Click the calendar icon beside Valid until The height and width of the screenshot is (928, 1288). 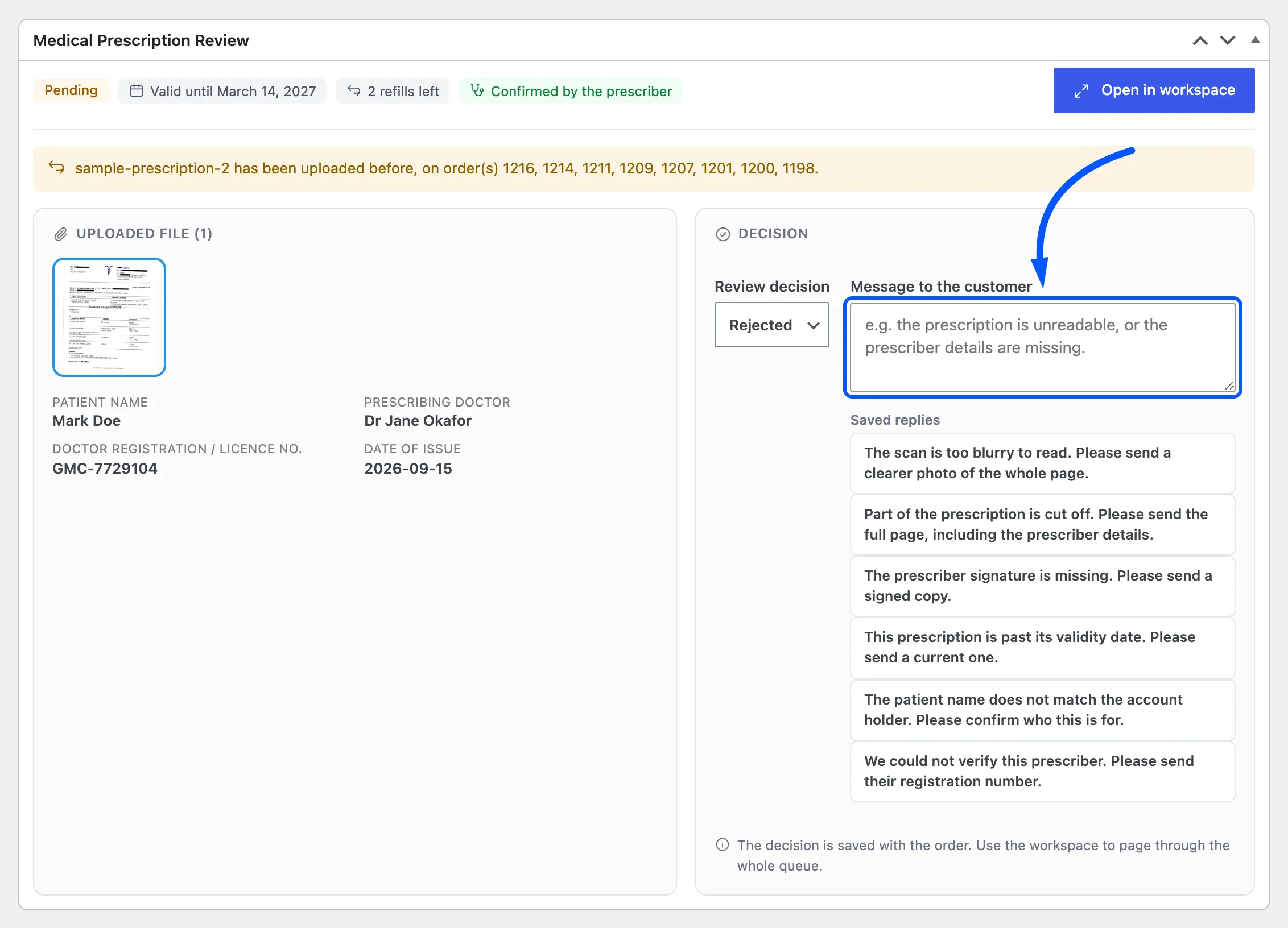pyautogui.click(x=137, y=90)
